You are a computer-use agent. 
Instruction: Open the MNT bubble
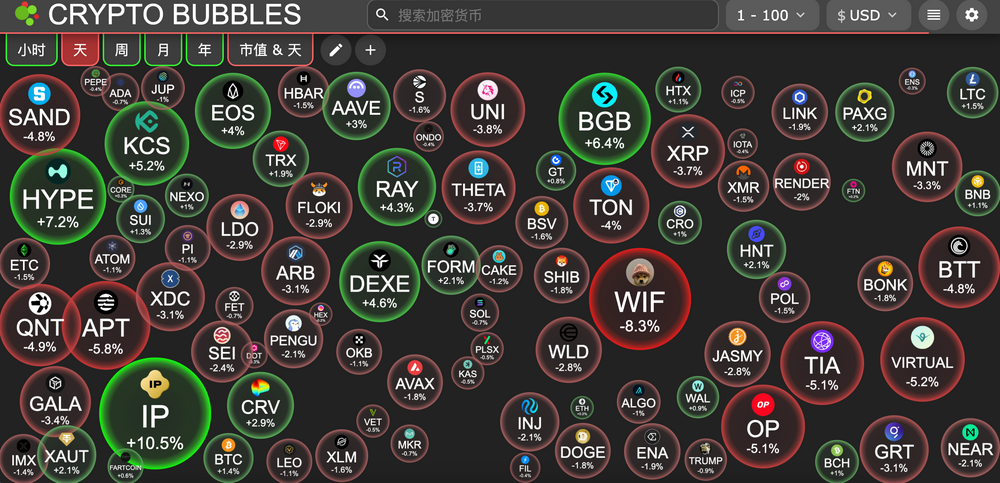pyautogui.click(x=927, y=167)
